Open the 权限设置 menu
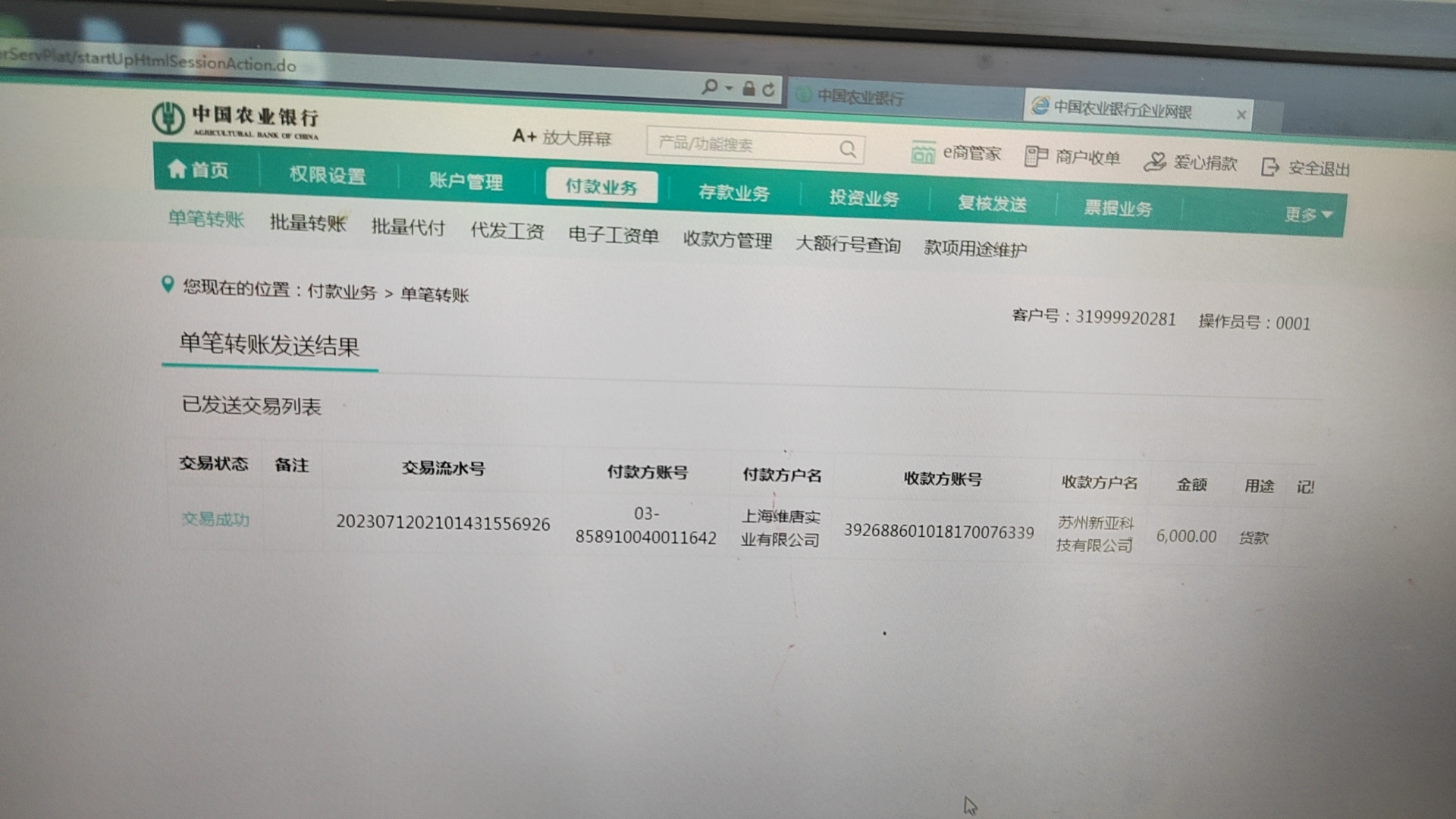Screen dimensions: 1456x819 (x=328, y=175)
